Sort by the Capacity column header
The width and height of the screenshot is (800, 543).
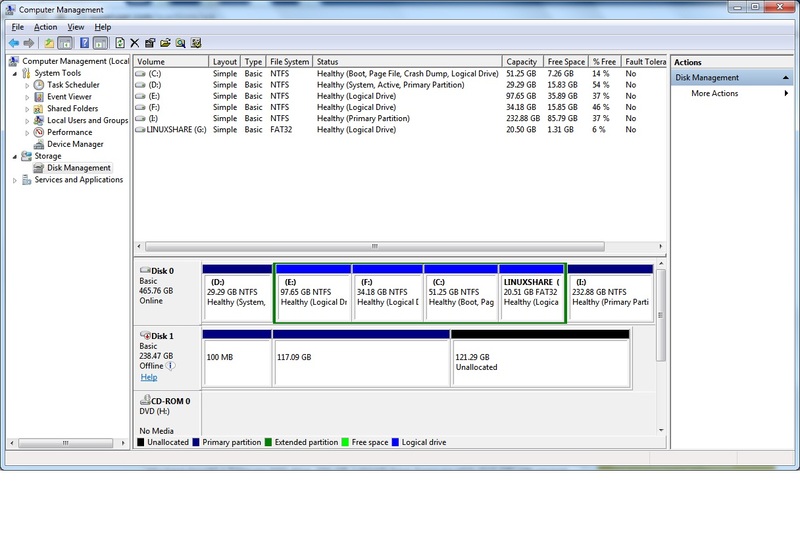(x=523, y=61)
